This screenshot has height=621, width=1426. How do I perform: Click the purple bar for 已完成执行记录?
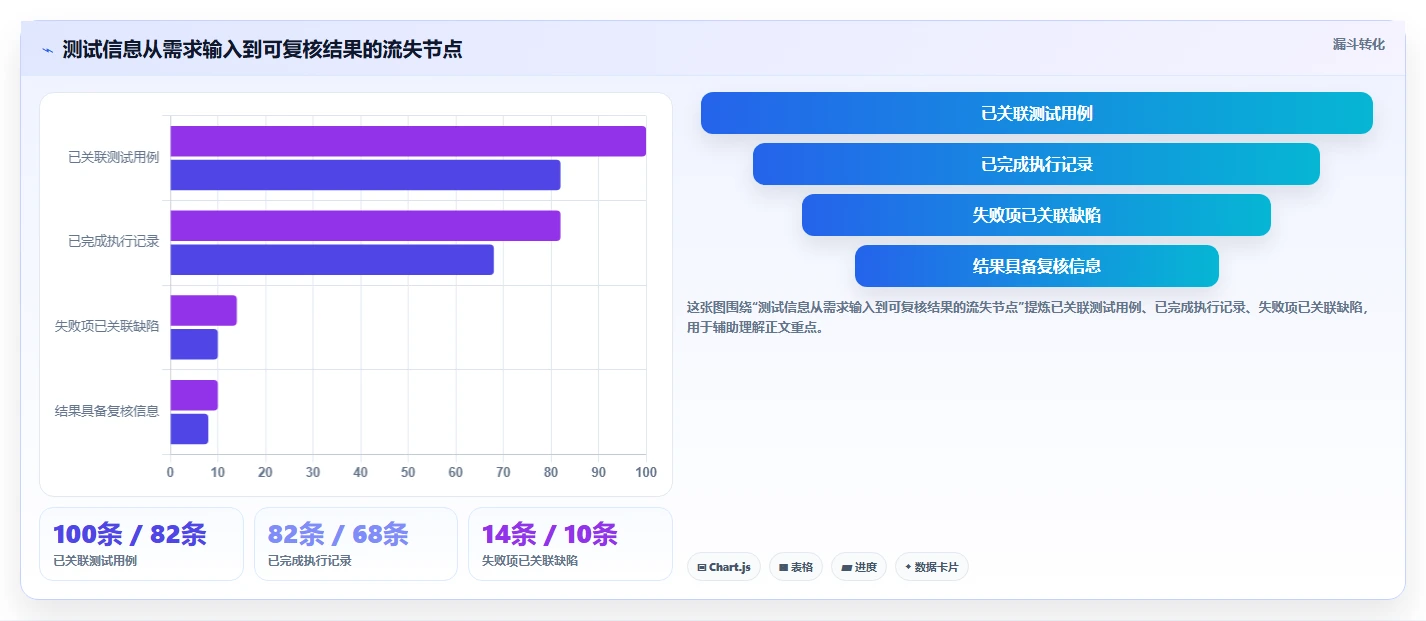tap(365, 226)
